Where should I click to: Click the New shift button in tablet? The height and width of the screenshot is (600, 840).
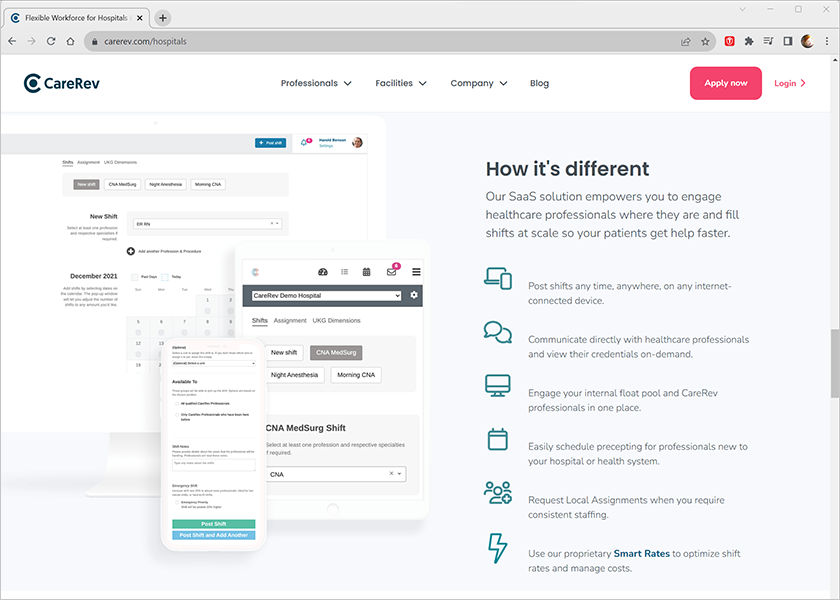tap(284, 352)
